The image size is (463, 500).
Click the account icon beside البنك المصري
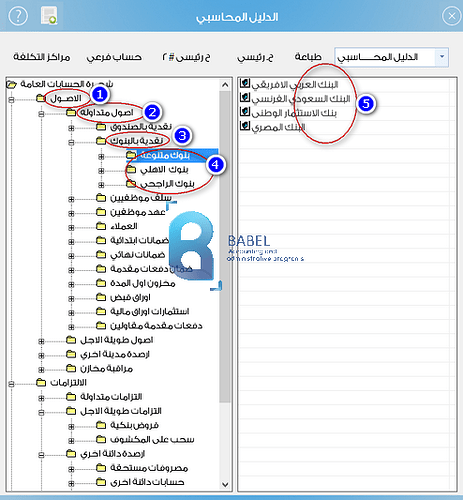point(245,126)
